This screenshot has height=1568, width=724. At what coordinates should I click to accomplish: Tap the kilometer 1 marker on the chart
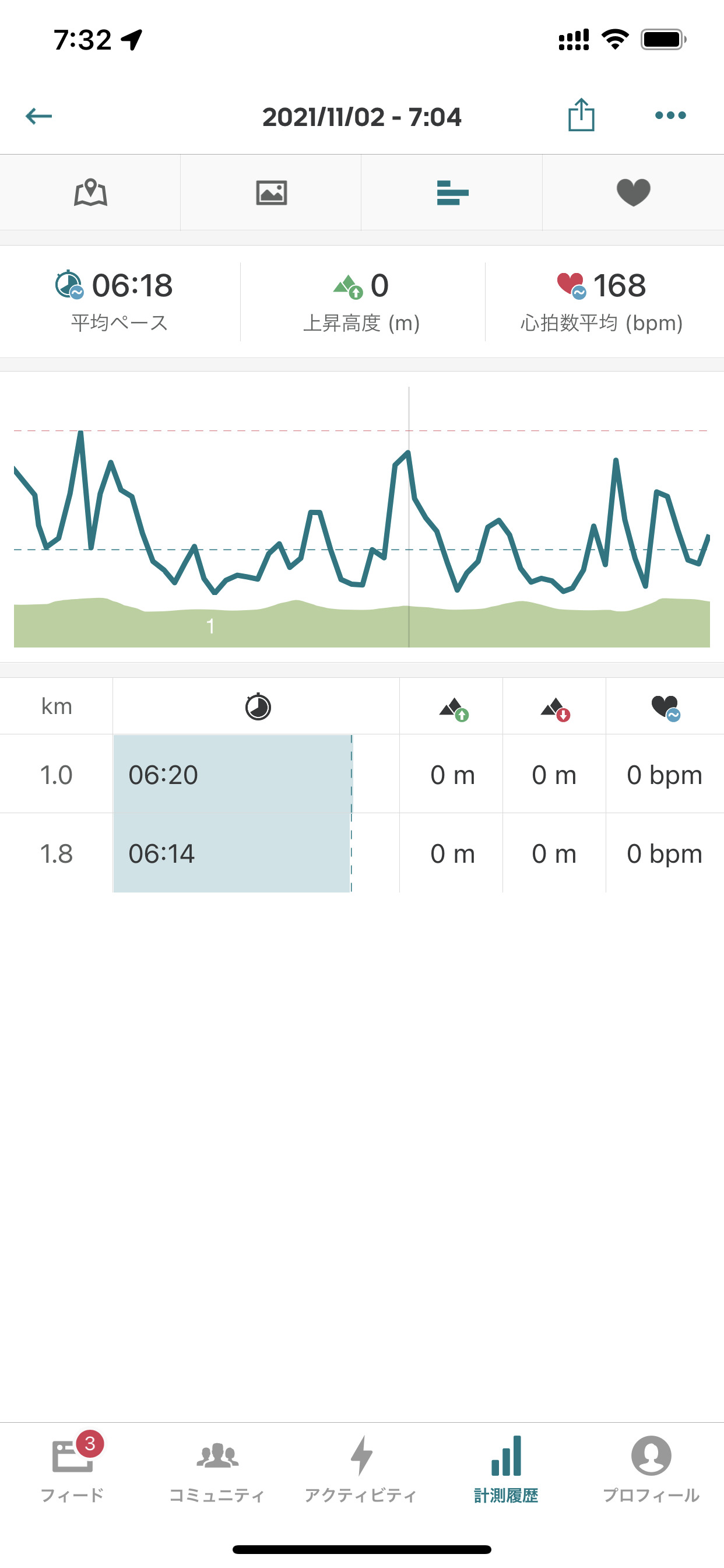210,626
